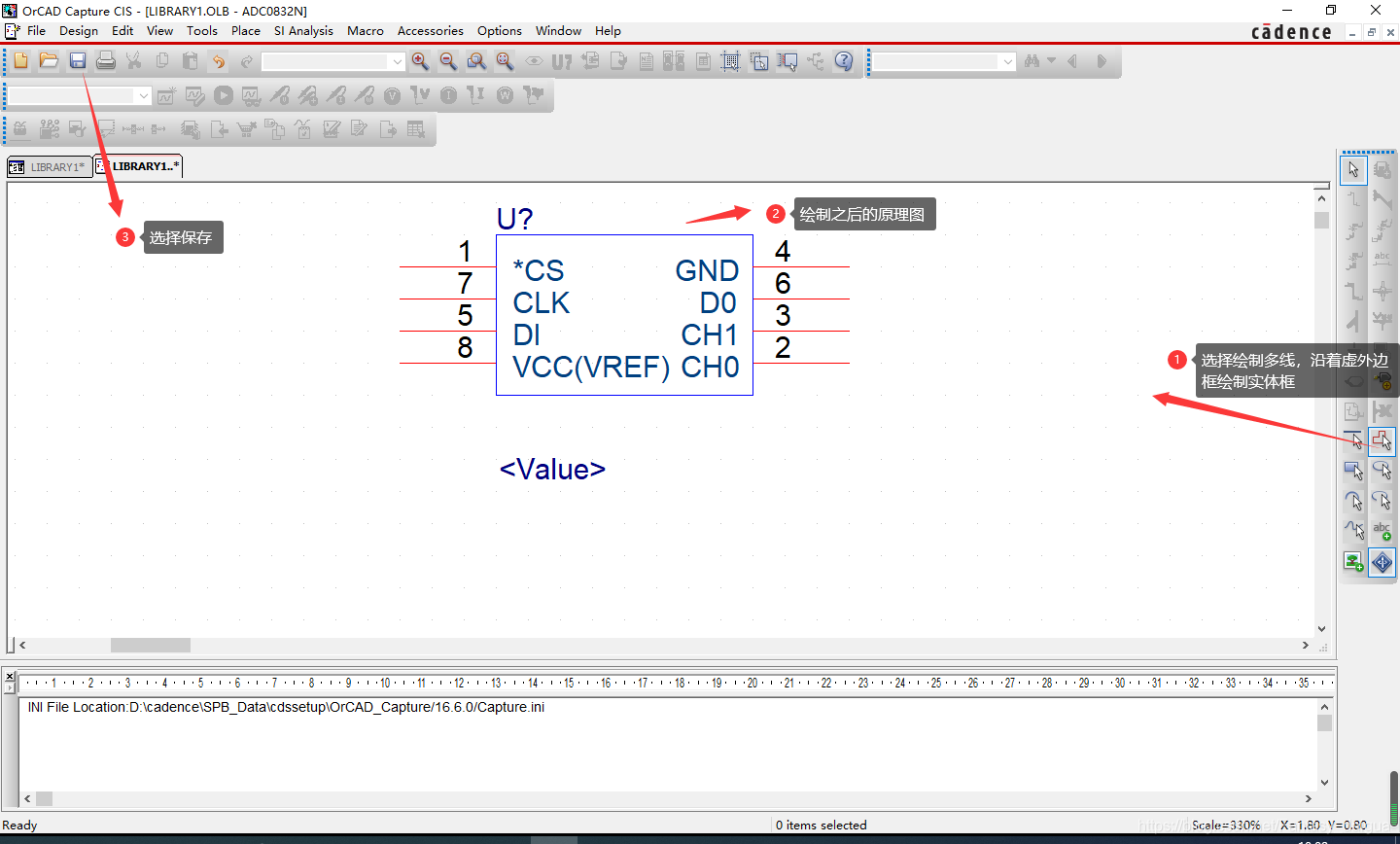Open the Help question mark icon
Screen dimensions: 1400x844
pos(844,61)
